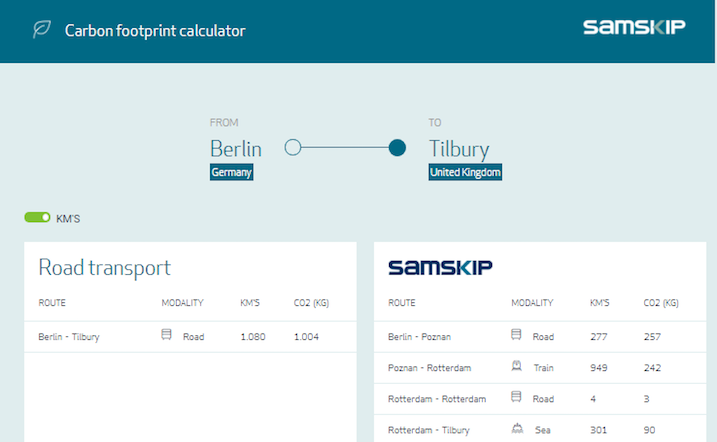The height and width of the screenshot is (442, 717).
Task: Open the Tilbury destination field
Action: [459, 149]
